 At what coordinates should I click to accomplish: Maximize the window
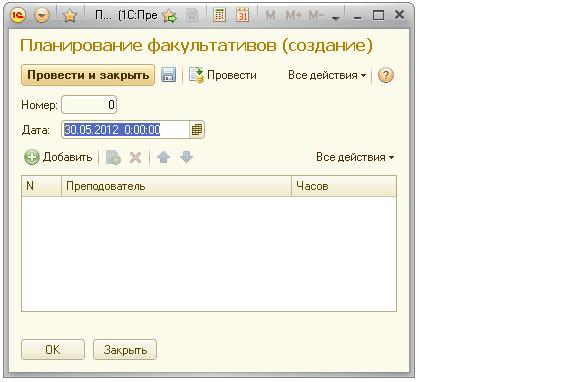tap(378, 15)
